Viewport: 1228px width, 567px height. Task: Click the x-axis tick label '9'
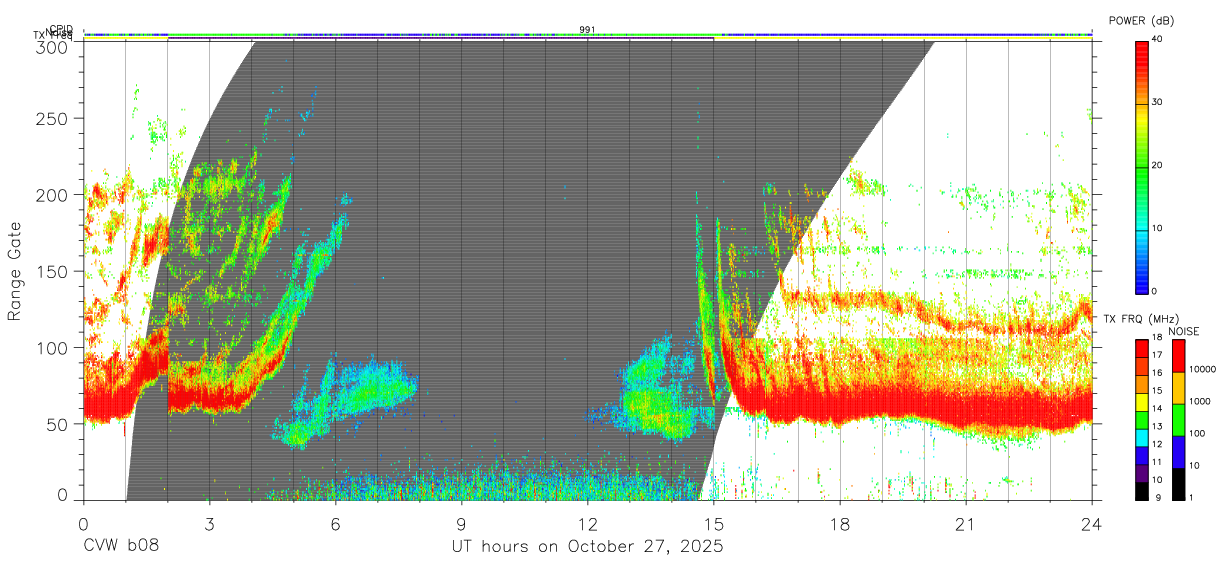[x=461, y=524]
